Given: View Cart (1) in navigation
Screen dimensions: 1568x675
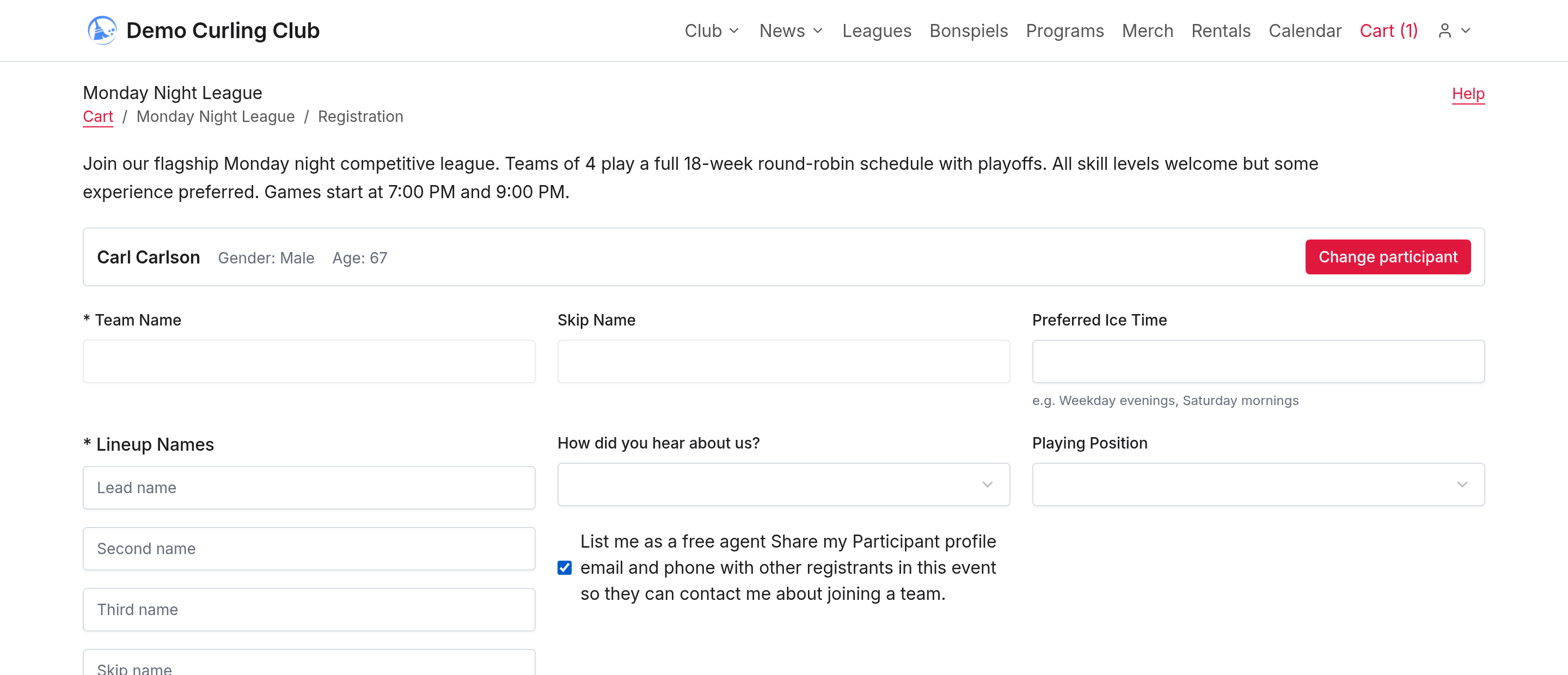Looking at the screenshot, I should 1388,30.
